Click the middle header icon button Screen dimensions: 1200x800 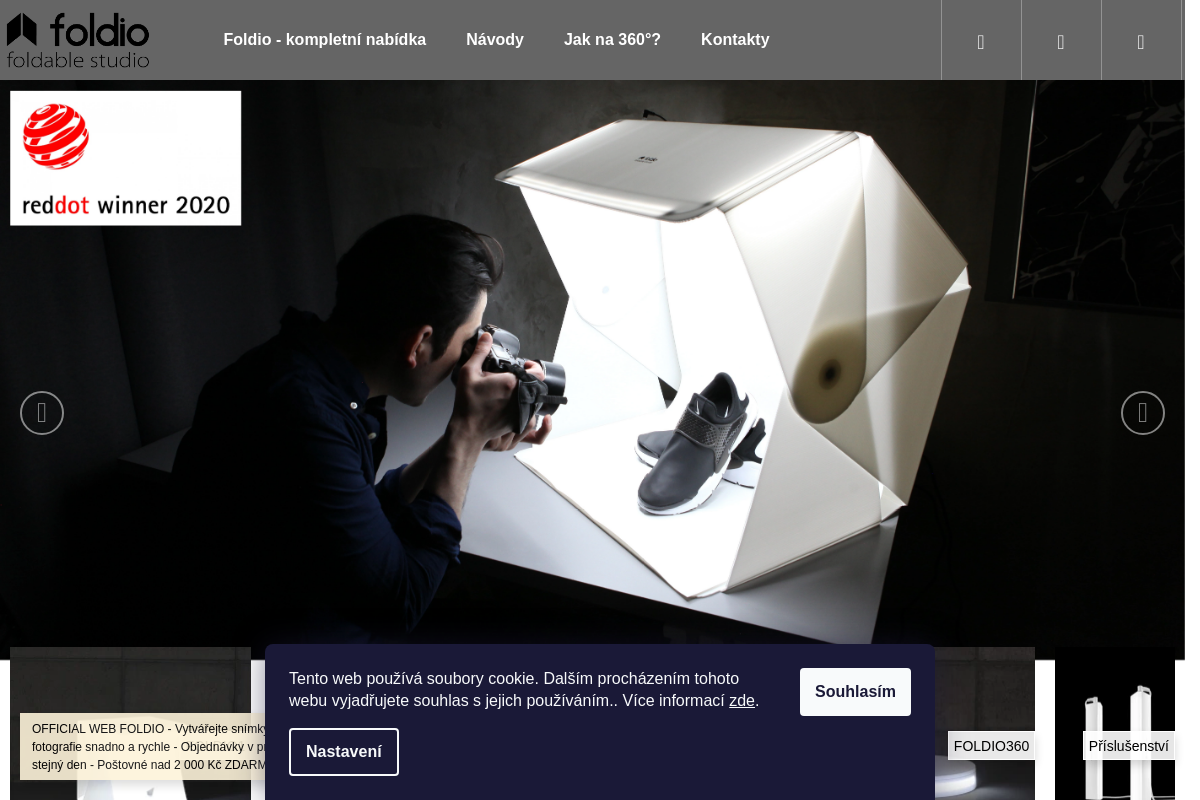click(1061, 40)
